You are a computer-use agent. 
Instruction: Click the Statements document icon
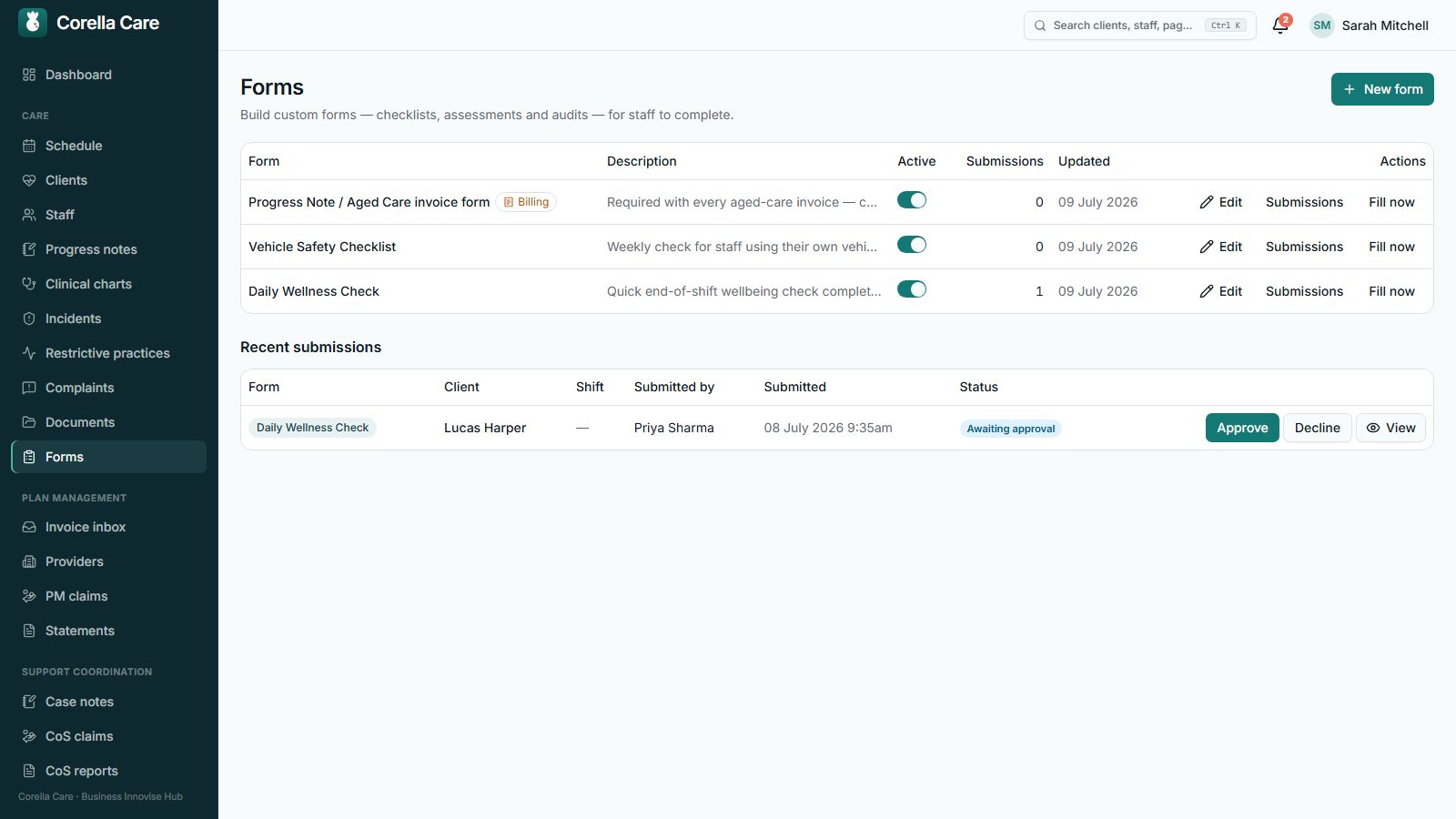(x=29, y=631)
